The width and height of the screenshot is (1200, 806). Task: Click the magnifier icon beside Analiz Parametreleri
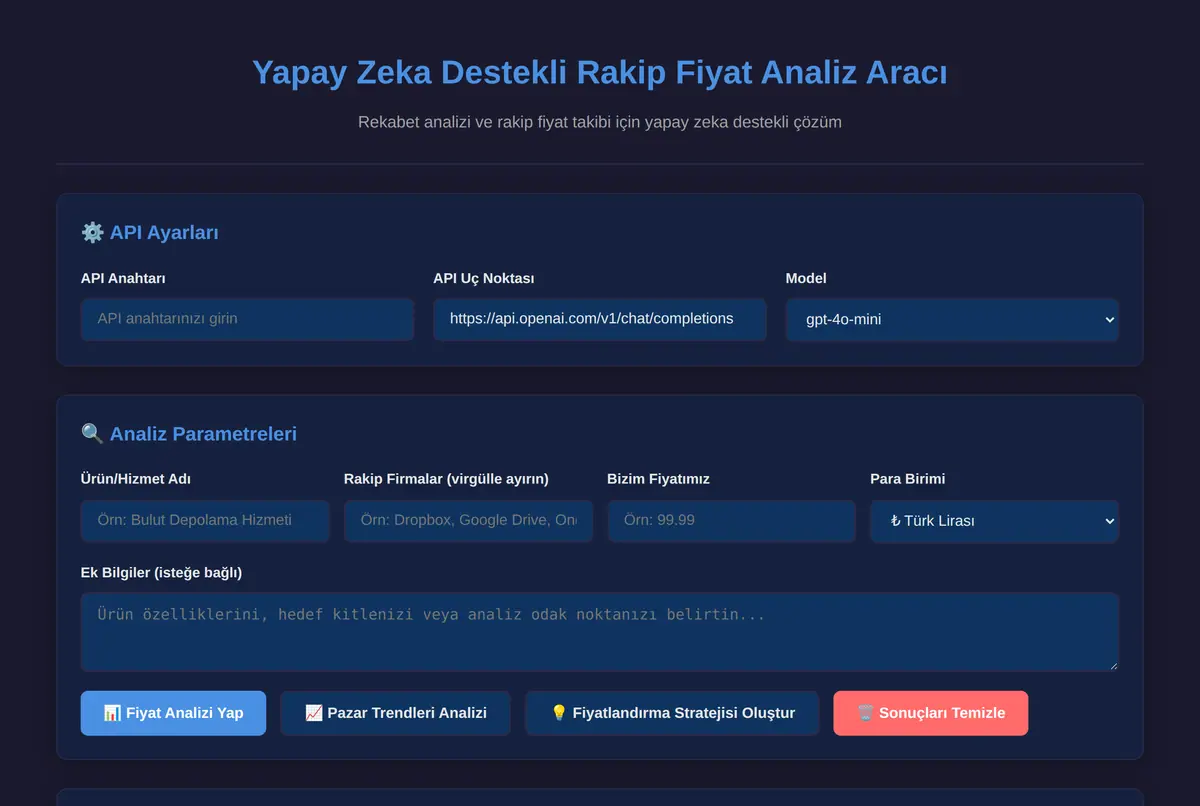[x=92, y=434]
